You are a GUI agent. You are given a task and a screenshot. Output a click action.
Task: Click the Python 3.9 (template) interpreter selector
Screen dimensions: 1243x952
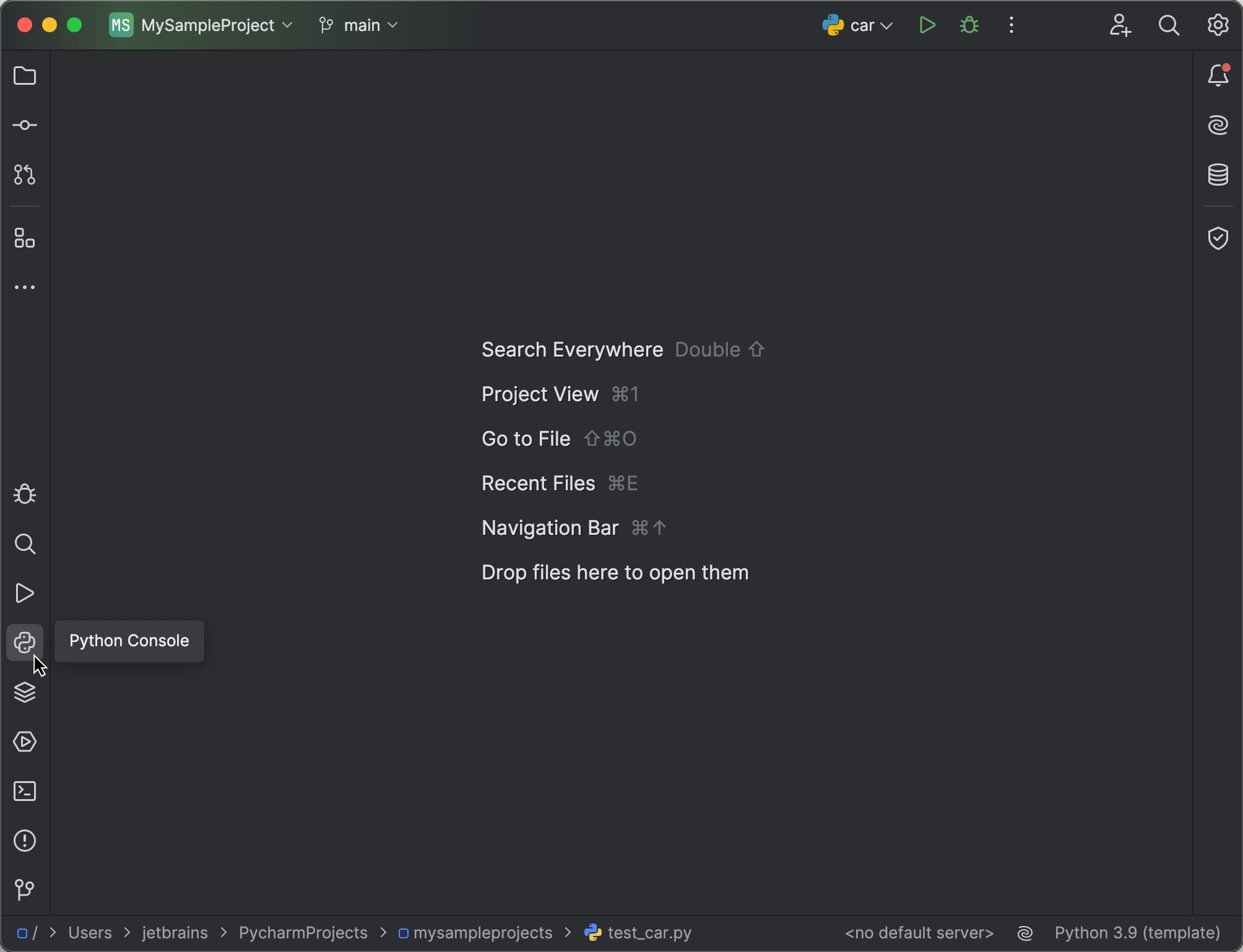pos(1137,933)
